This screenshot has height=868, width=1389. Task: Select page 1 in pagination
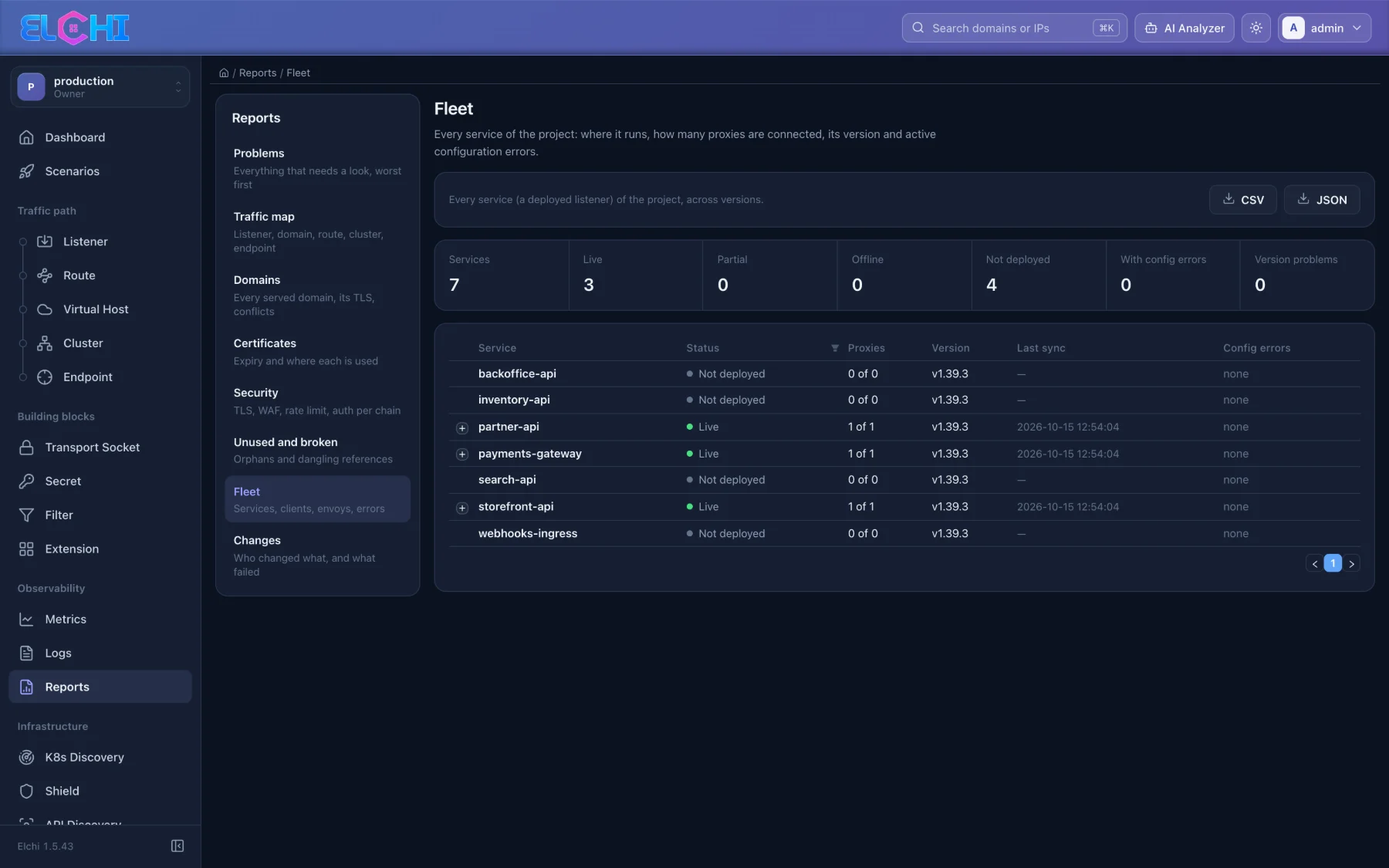(1333, 563)
